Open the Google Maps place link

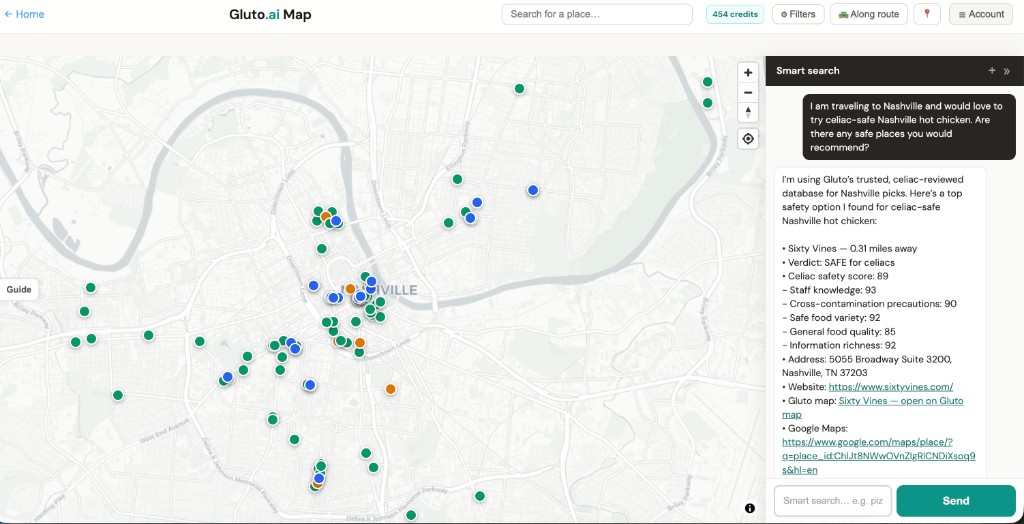[x=878, y=456]
